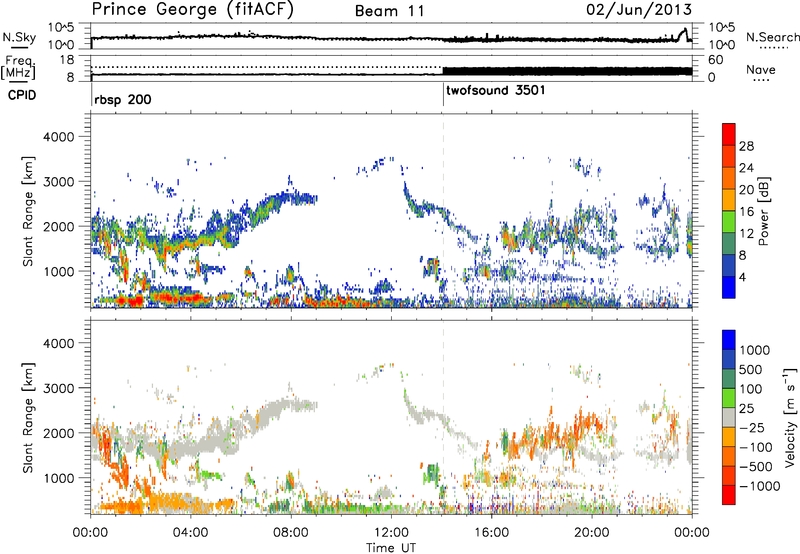Click the 'CPID' label
The height and width of the screenshot is (554, 800).
(22, 95)
